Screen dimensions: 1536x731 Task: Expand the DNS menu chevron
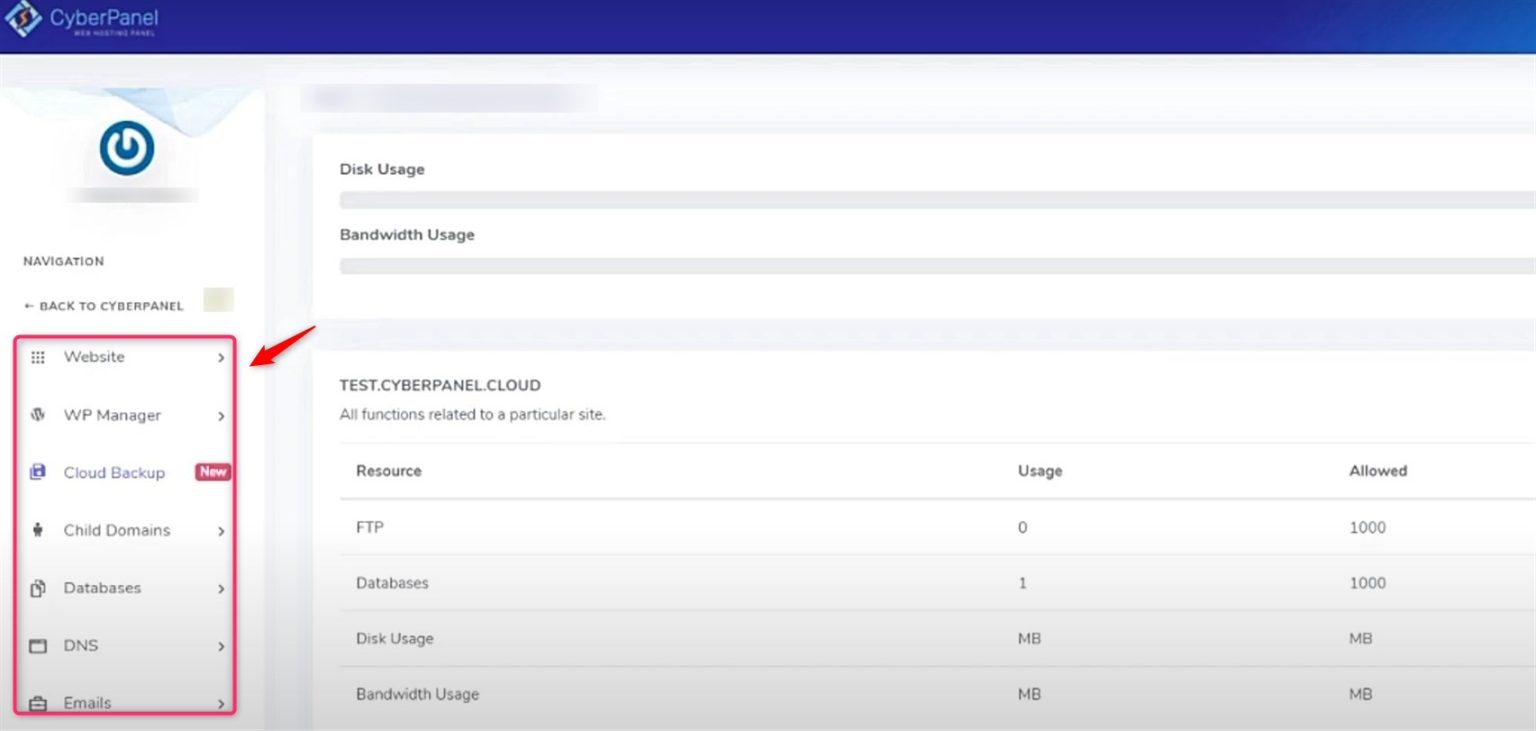[221, 647]
